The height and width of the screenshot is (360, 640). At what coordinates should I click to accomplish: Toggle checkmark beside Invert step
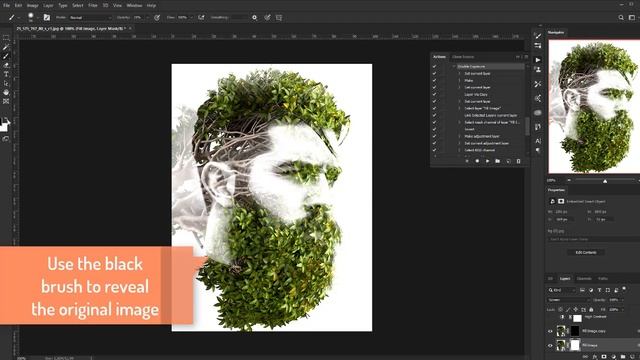(434, 129)
